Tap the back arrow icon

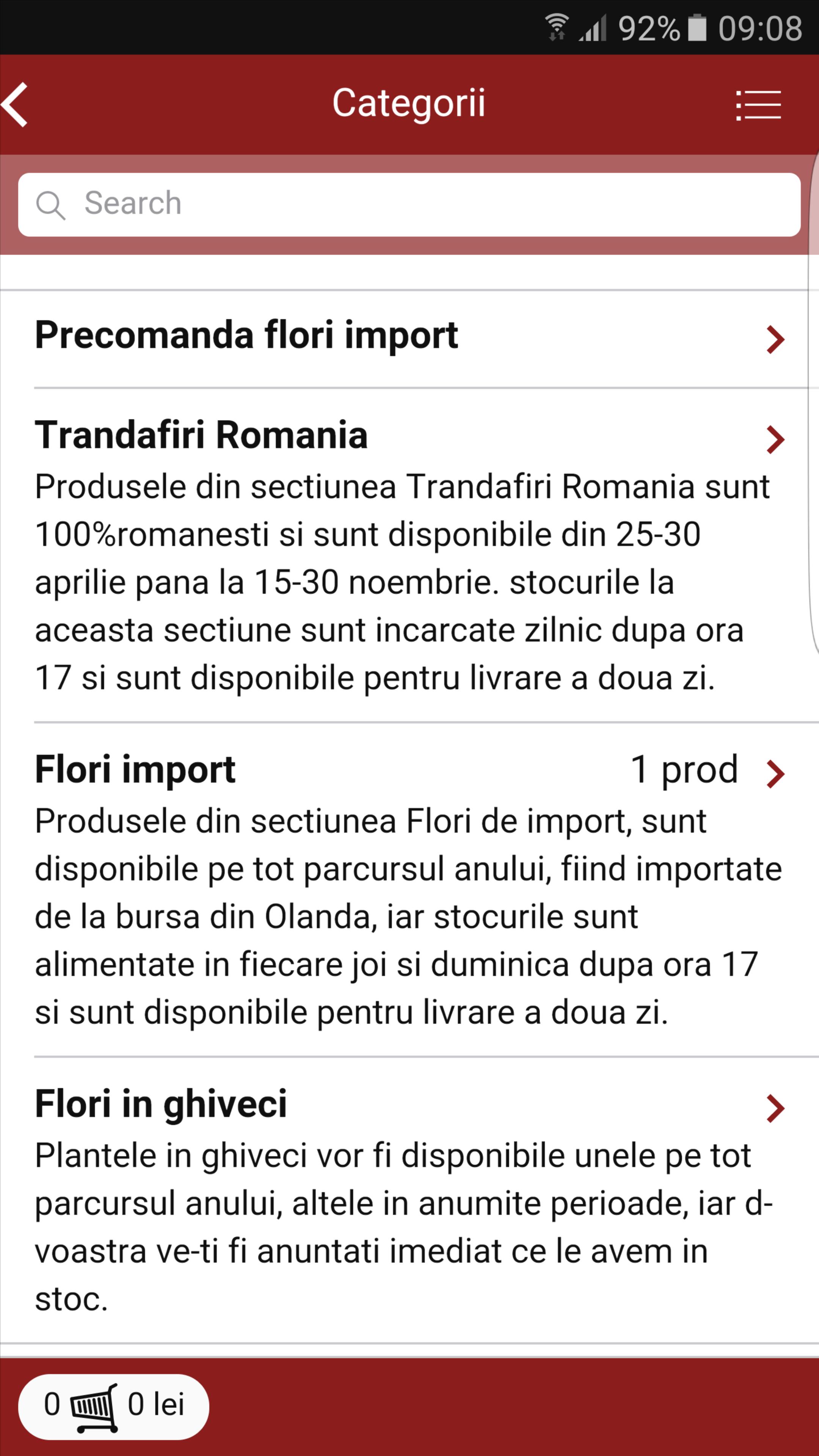tap(15, 105)
